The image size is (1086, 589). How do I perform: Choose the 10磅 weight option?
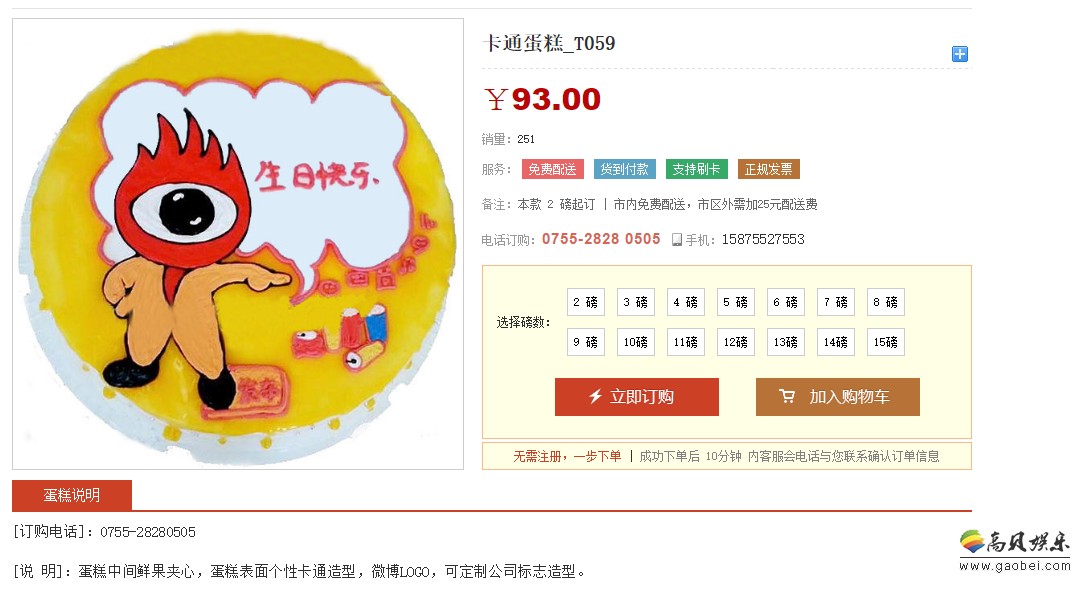click(636, 342)
